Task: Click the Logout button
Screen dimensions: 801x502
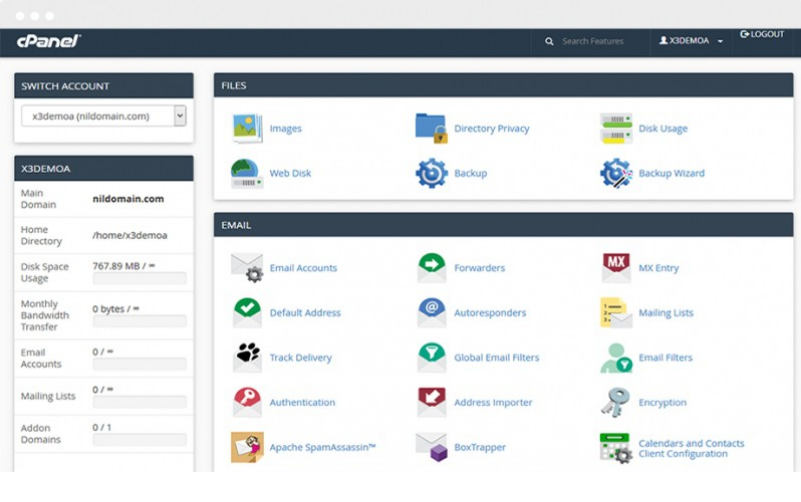Action: pyautogui.click(x=762, y=35)
